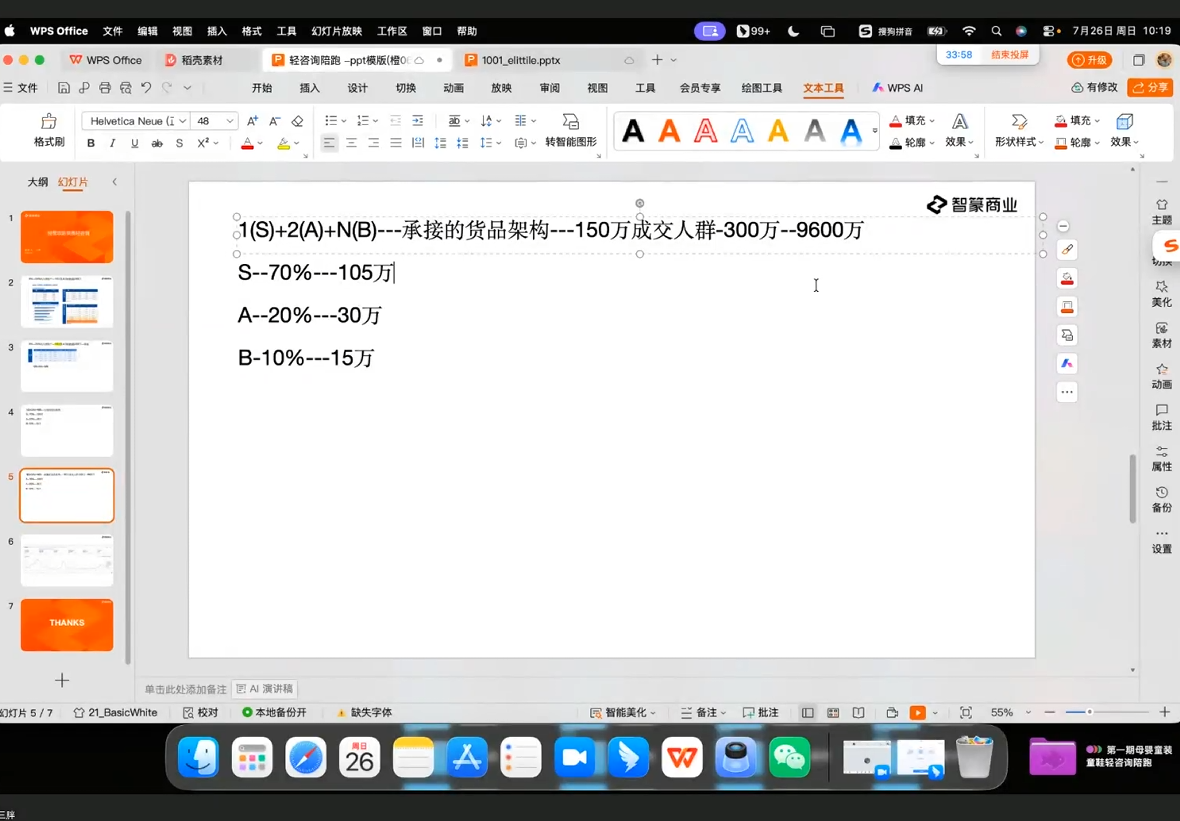Open the text effects (效果) dropdown
The image size is (1180, 821).
click(x=960, y=130)
